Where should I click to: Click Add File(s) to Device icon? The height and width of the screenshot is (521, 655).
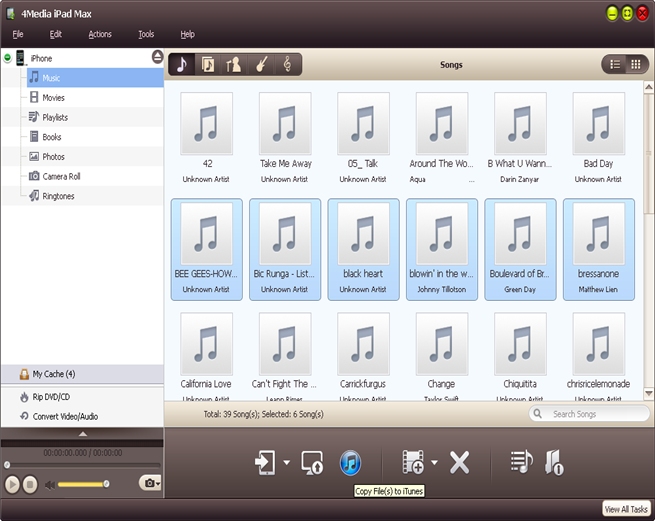tap(413, 462)
